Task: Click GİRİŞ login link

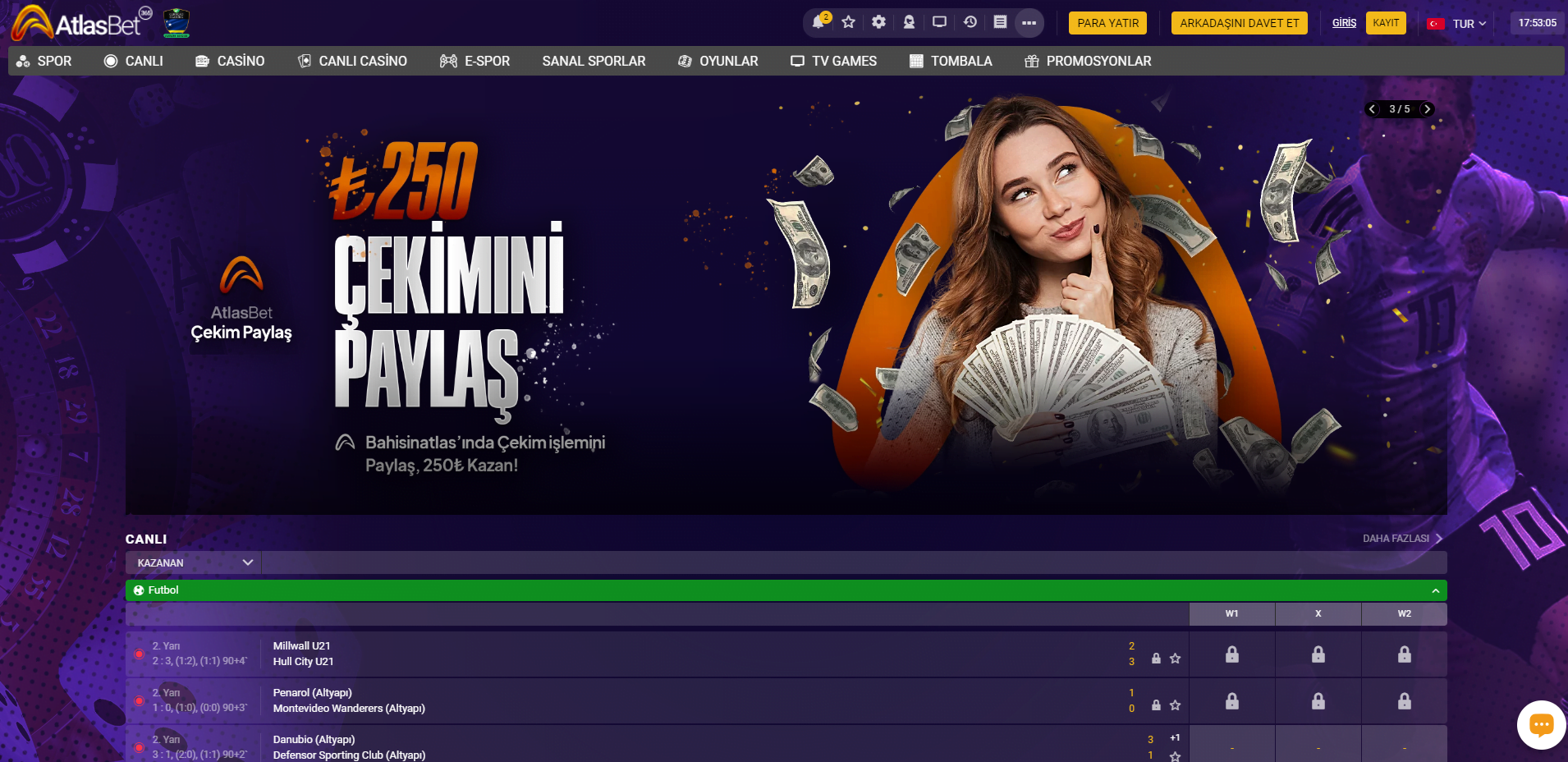Action: coord(1344,23)
